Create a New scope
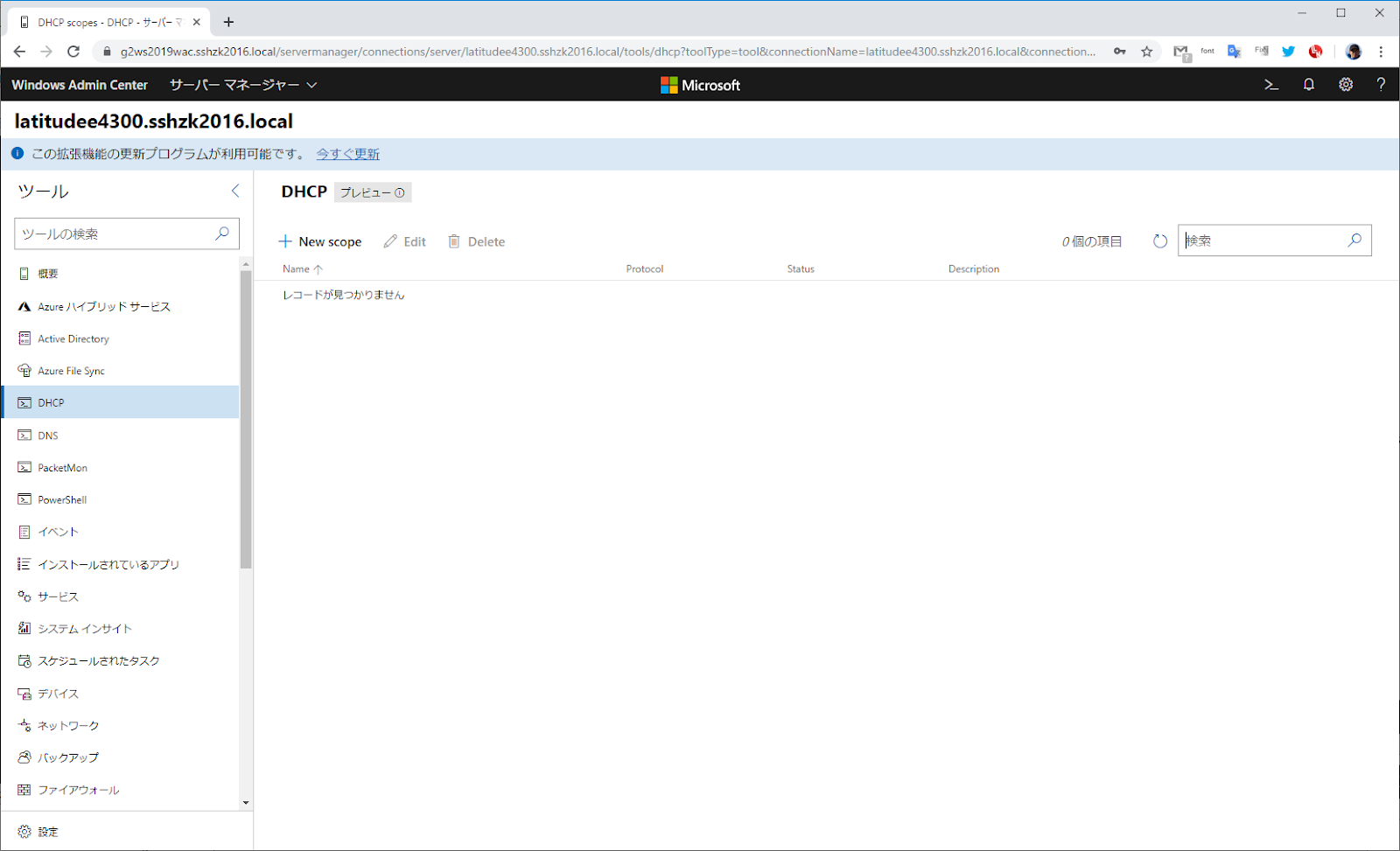Screen dimensions: 1400x851 (x=320, y=241)
